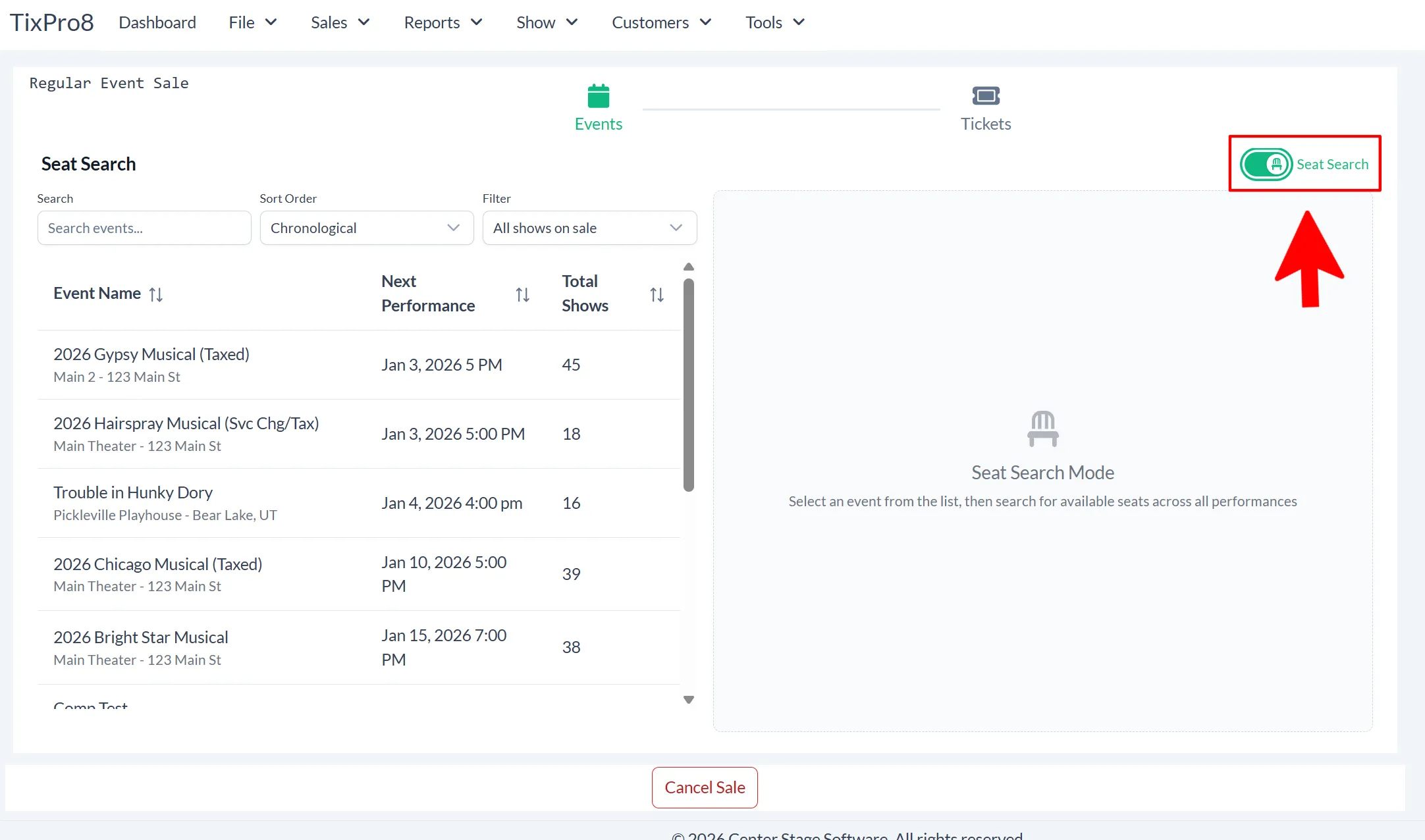Select Trouble in Hunky Dory event
Screen dimensions: 1425x840
point(358,503)
